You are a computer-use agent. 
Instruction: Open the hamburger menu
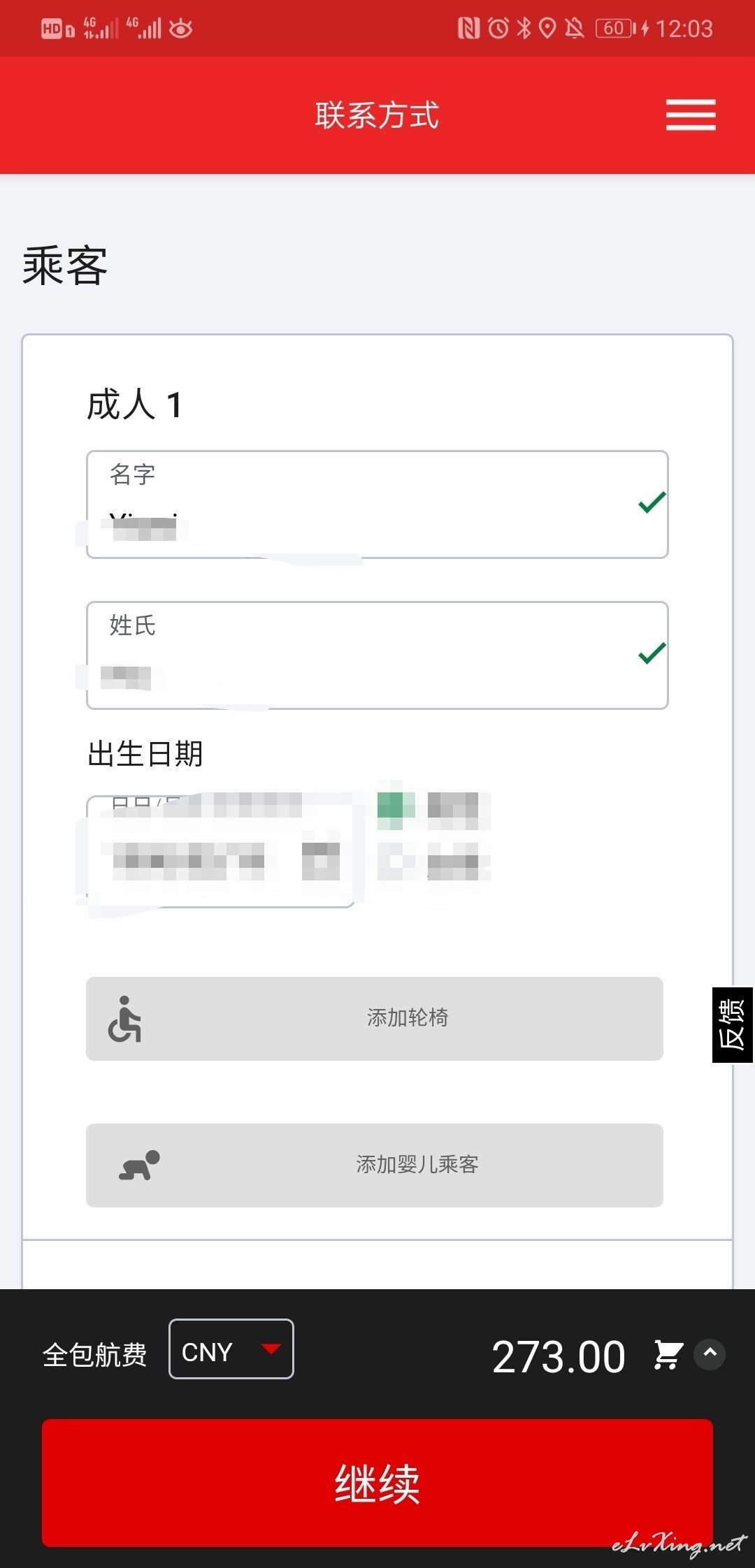691,115
